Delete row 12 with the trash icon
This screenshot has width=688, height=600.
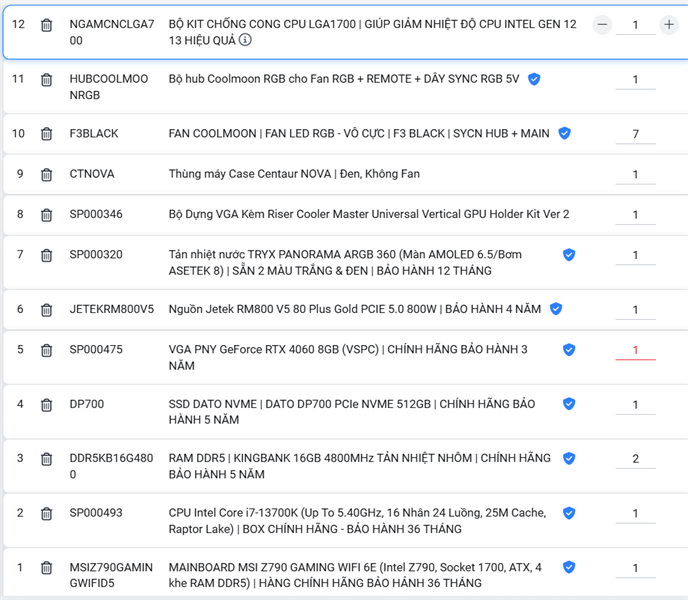[x=46, y=24]
